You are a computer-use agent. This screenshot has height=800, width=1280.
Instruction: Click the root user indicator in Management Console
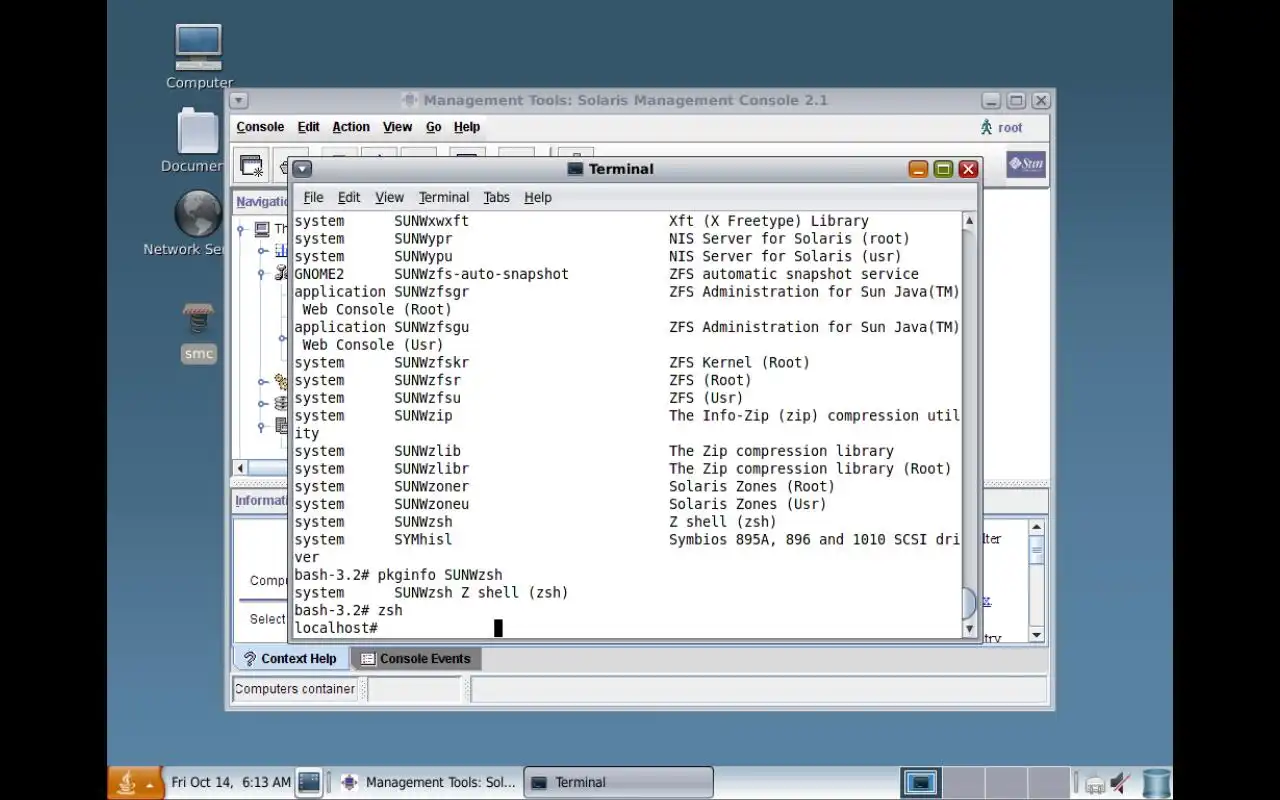(x=1001, y=128)
